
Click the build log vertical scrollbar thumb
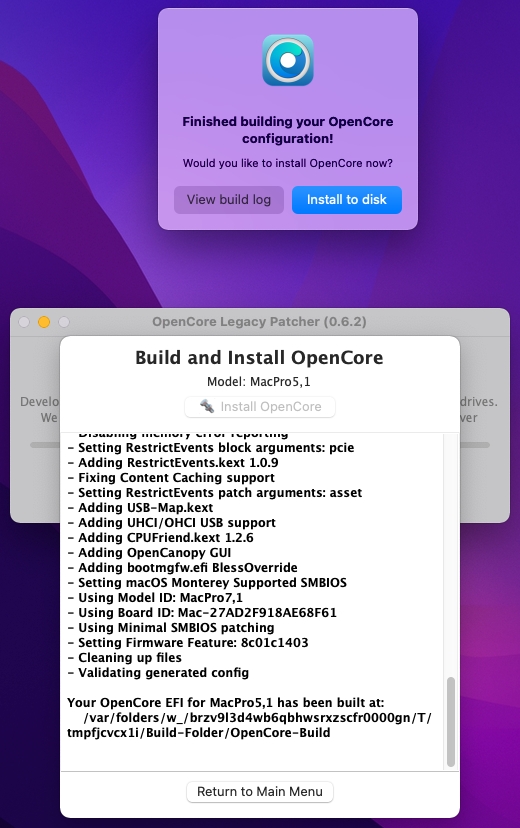[450, 721]
